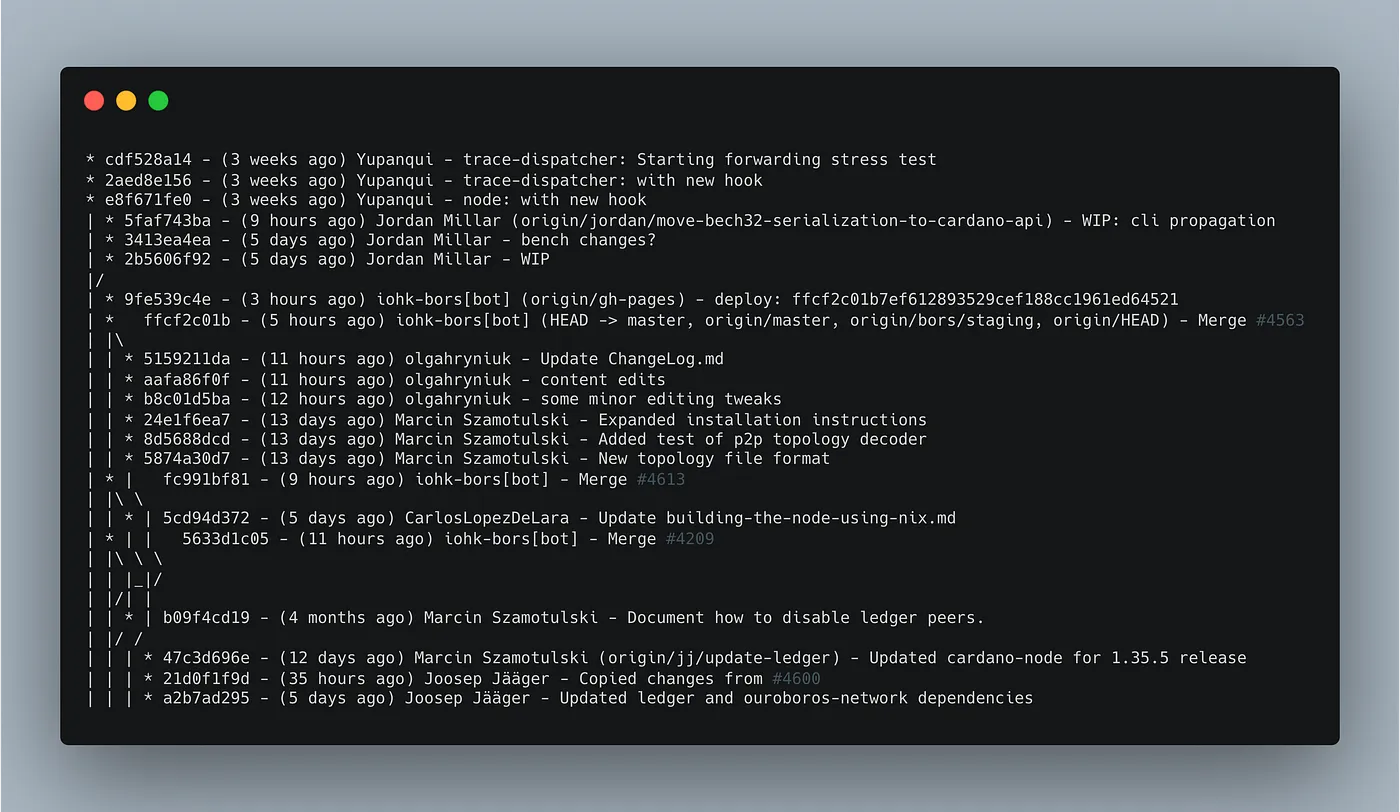This screenshot has width=1400, height=812.
Task: Open pull request reference #4563
Action: (1280, 320)
